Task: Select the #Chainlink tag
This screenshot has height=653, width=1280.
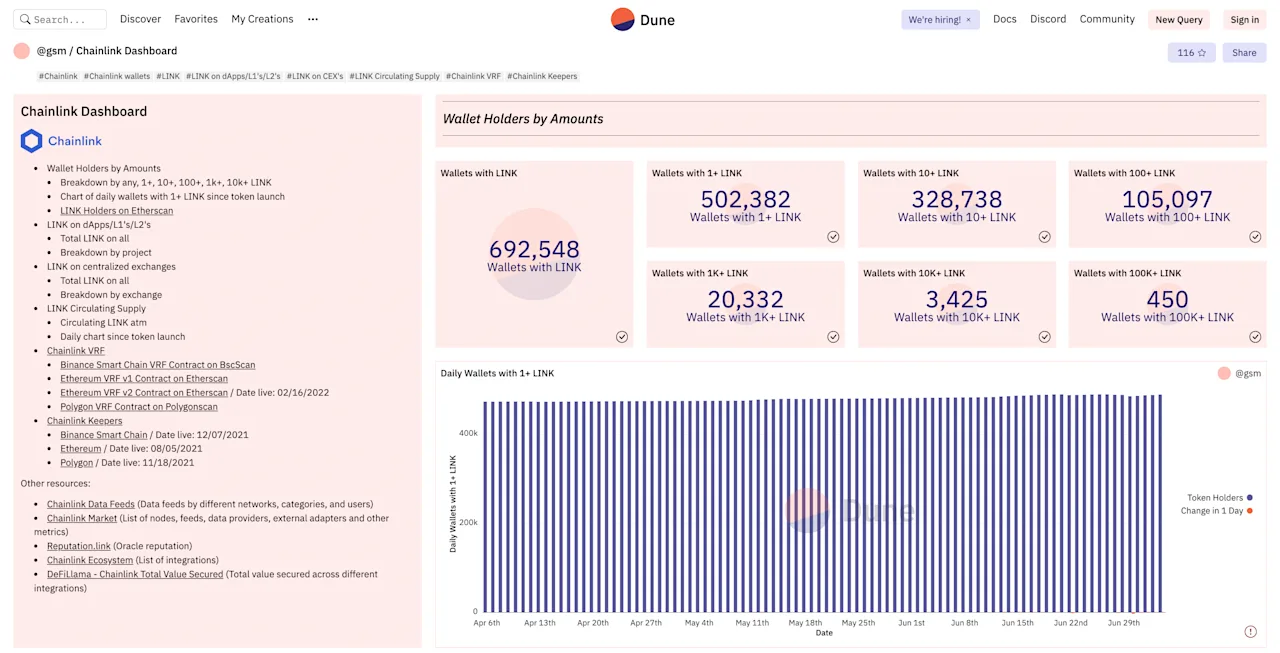Action: pyautogui.click(x=58, y=76)
